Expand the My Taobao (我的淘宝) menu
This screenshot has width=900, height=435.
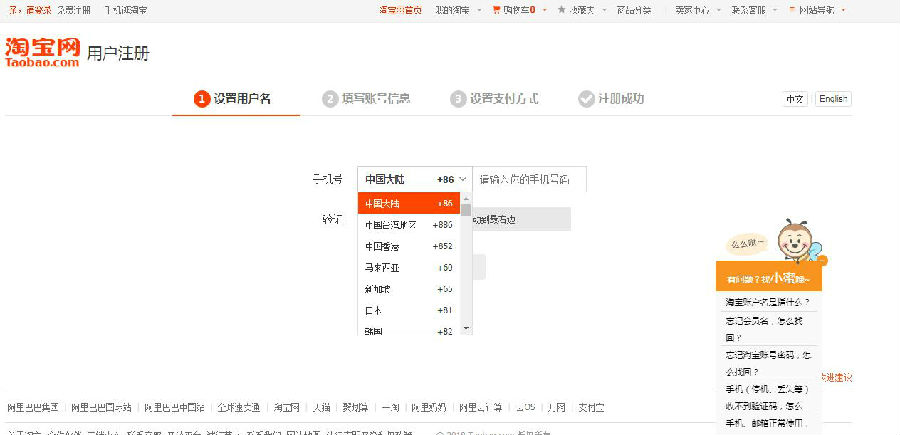[479, 10]
